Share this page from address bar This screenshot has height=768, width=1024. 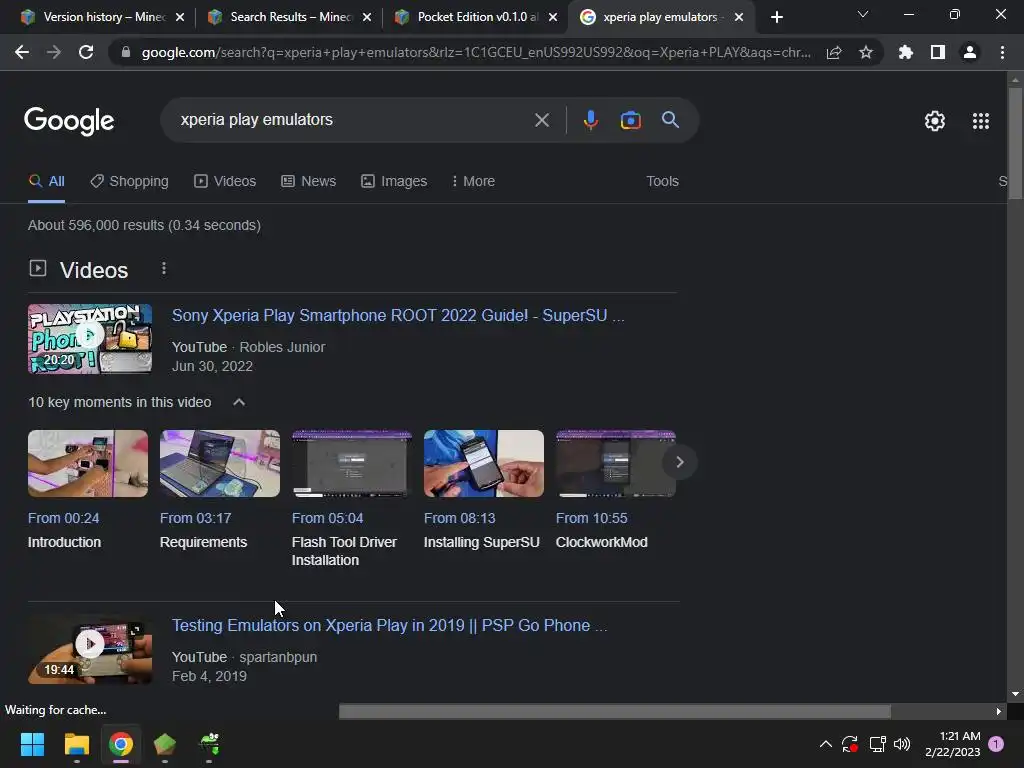click(x=834, y=53)
